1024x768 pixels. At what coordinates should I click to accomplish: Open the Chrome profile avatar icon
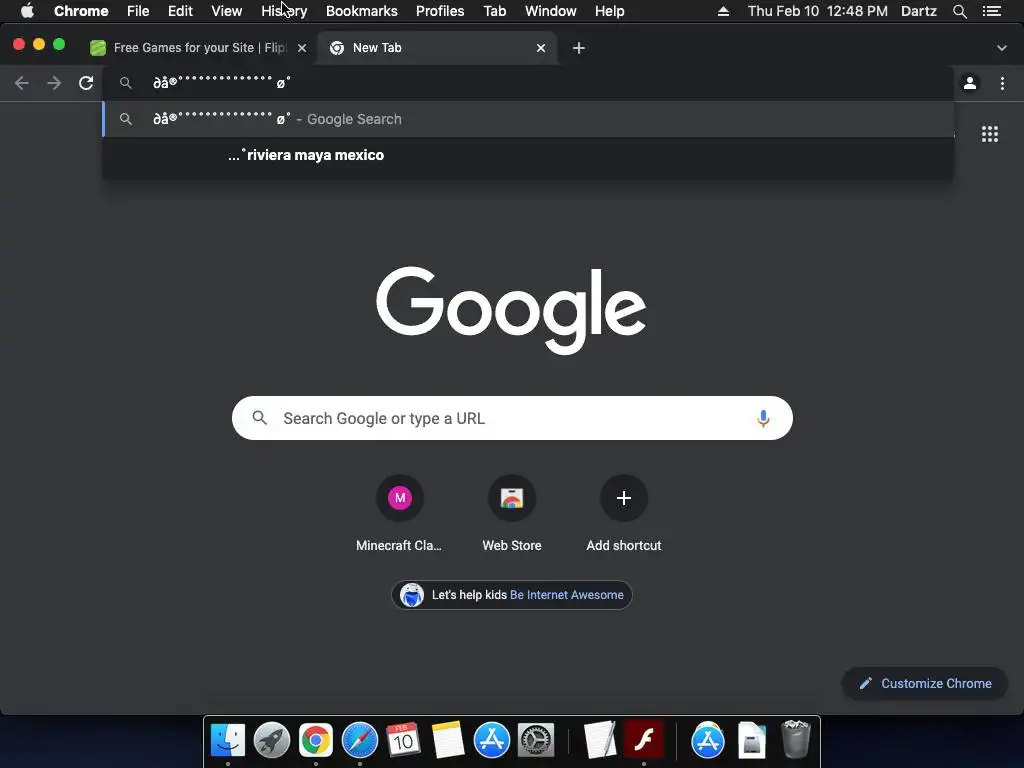[970, 83]
